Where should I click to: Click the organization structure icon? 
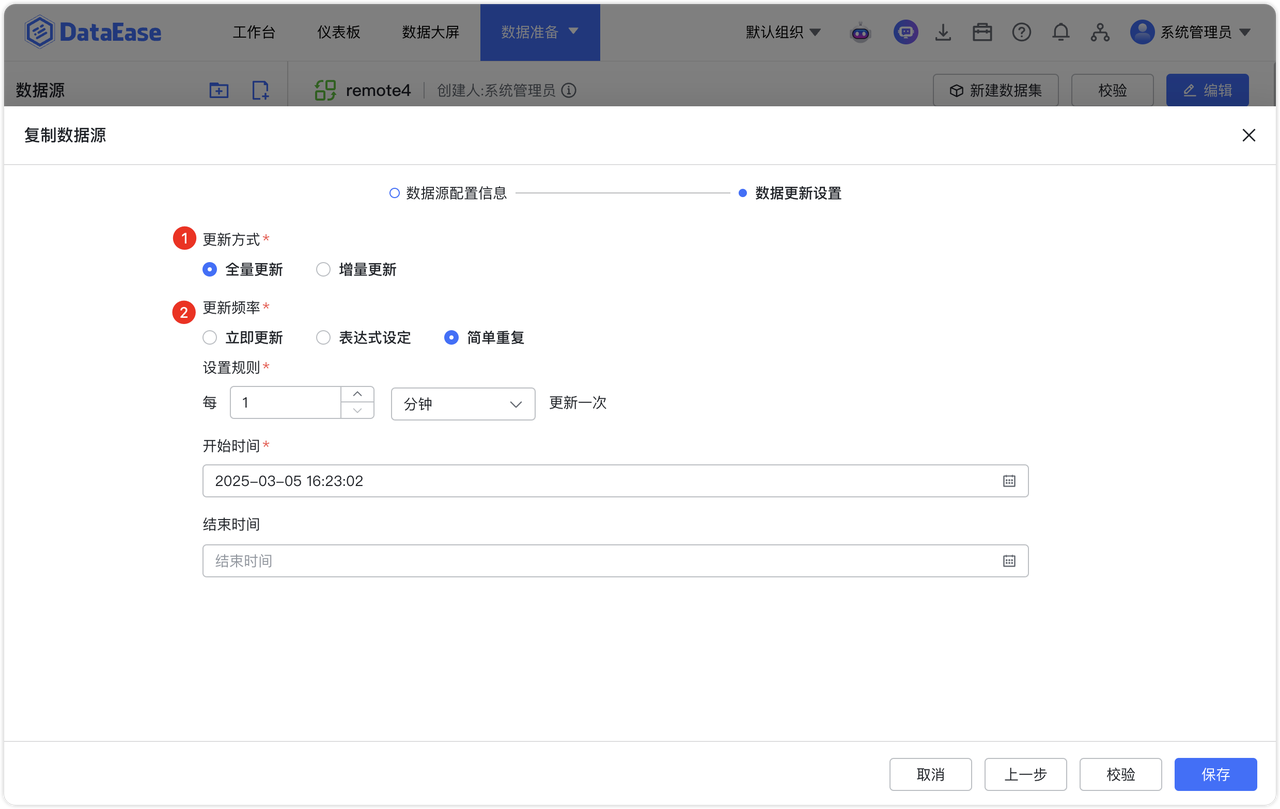point(1100,32)
